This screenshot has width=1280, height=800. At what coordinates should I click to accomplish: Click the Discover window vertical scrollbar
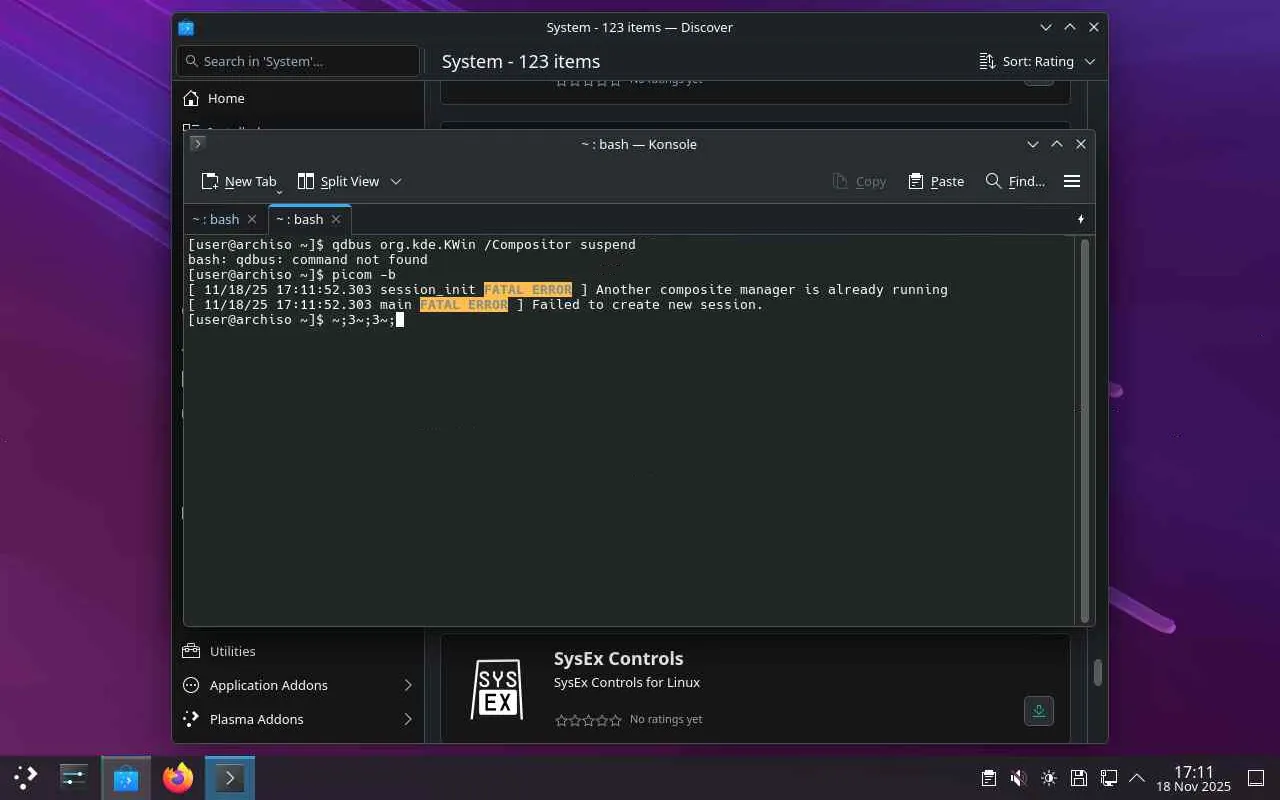pos(1097,672)
